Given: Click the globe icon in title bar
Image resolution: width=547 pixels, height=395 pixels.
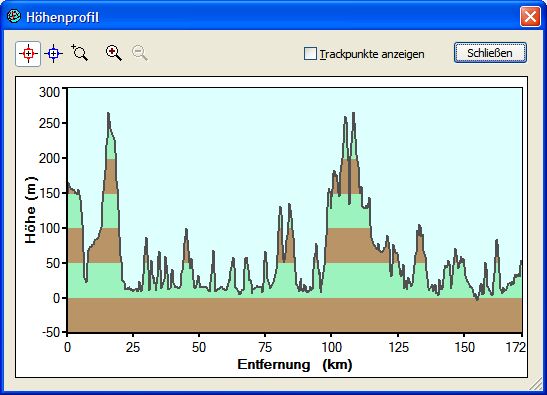Looking at the screenshot, I should coord(14,16).
